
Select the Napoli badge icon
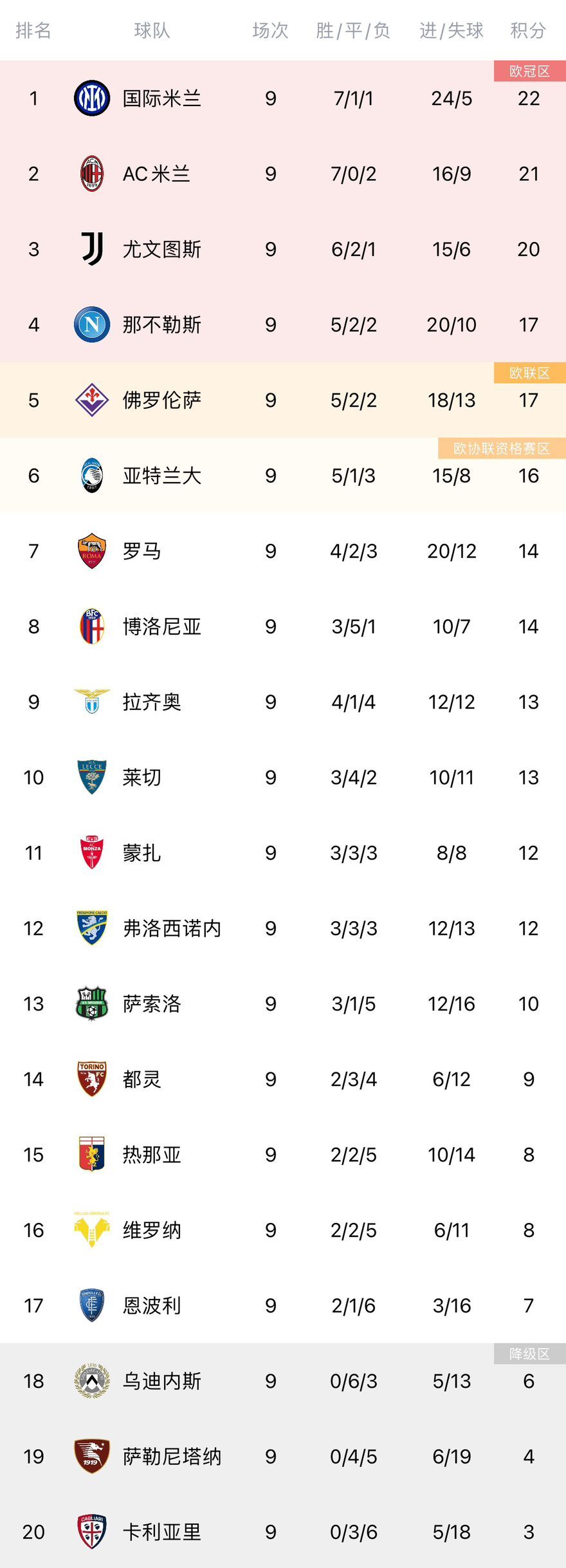point(92,324)
